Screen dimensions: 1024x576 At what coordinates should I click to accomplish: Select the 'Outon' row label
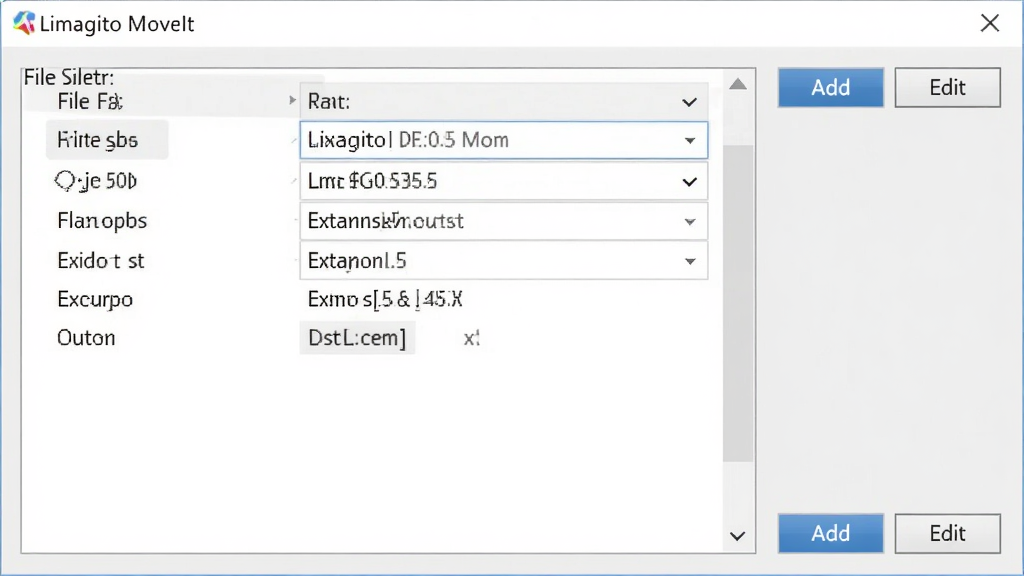(86, 338)
